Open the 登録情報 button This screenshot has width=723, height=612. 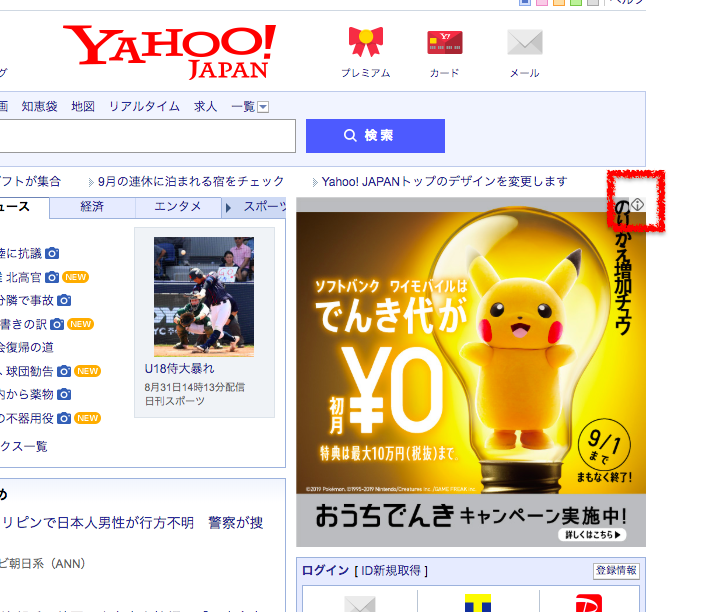[616, 571]
